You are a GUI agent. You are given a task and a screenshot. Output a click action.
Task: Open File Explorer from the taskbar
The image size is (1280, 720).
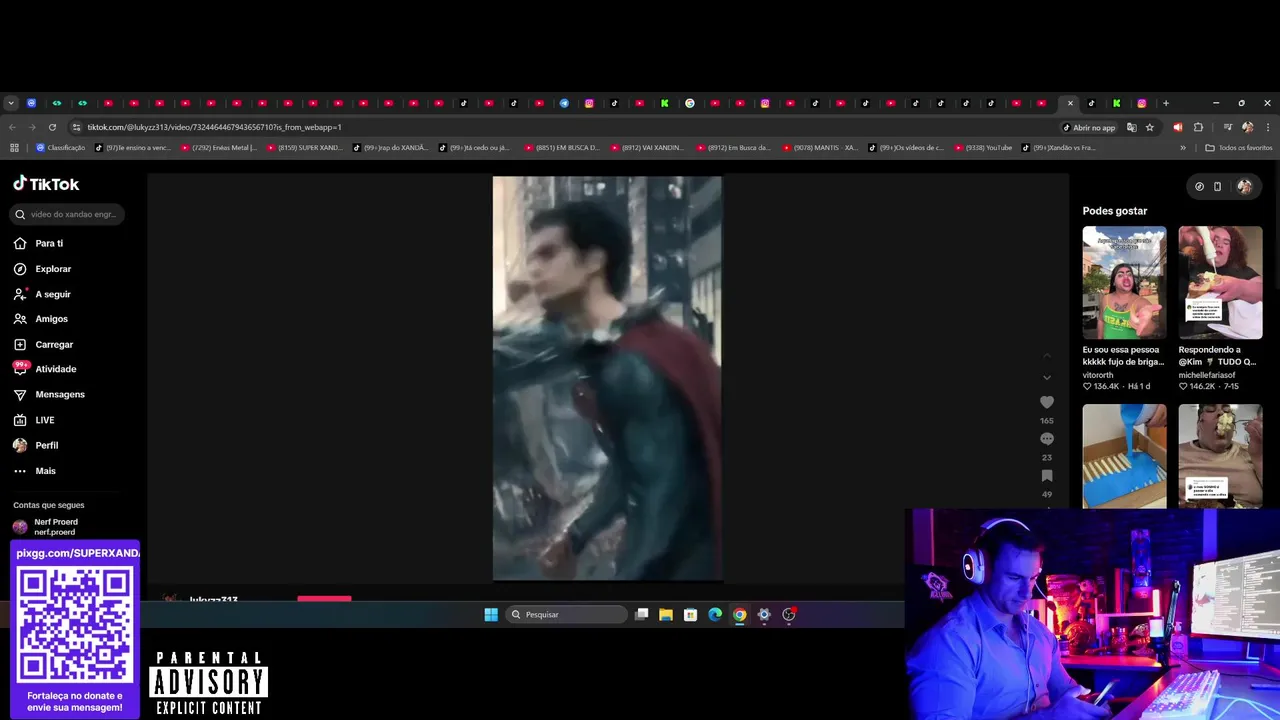(666, 614)
